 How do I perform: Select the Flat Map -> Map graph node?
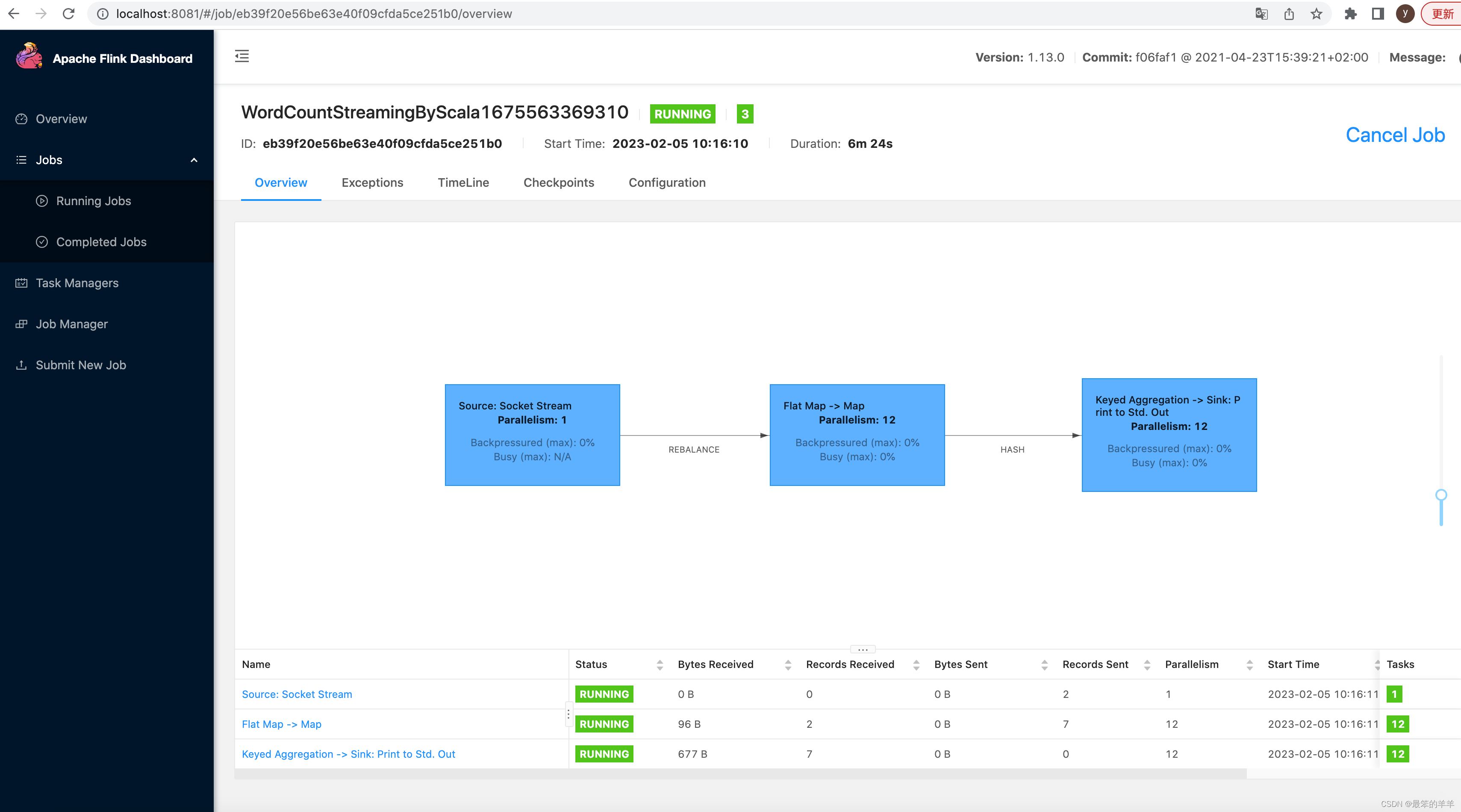coord(857,434)
